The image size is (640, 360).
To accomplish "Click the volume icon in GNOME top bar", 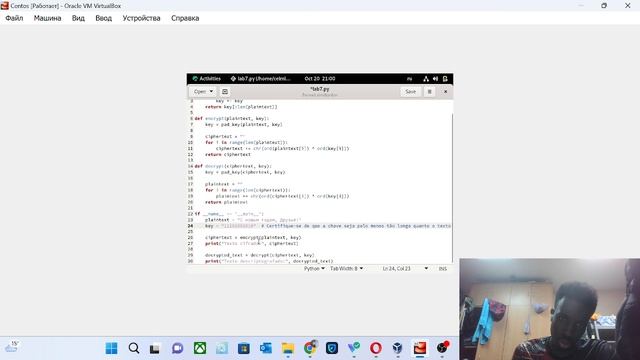I will pyautogui.click(x=435, y=79).
